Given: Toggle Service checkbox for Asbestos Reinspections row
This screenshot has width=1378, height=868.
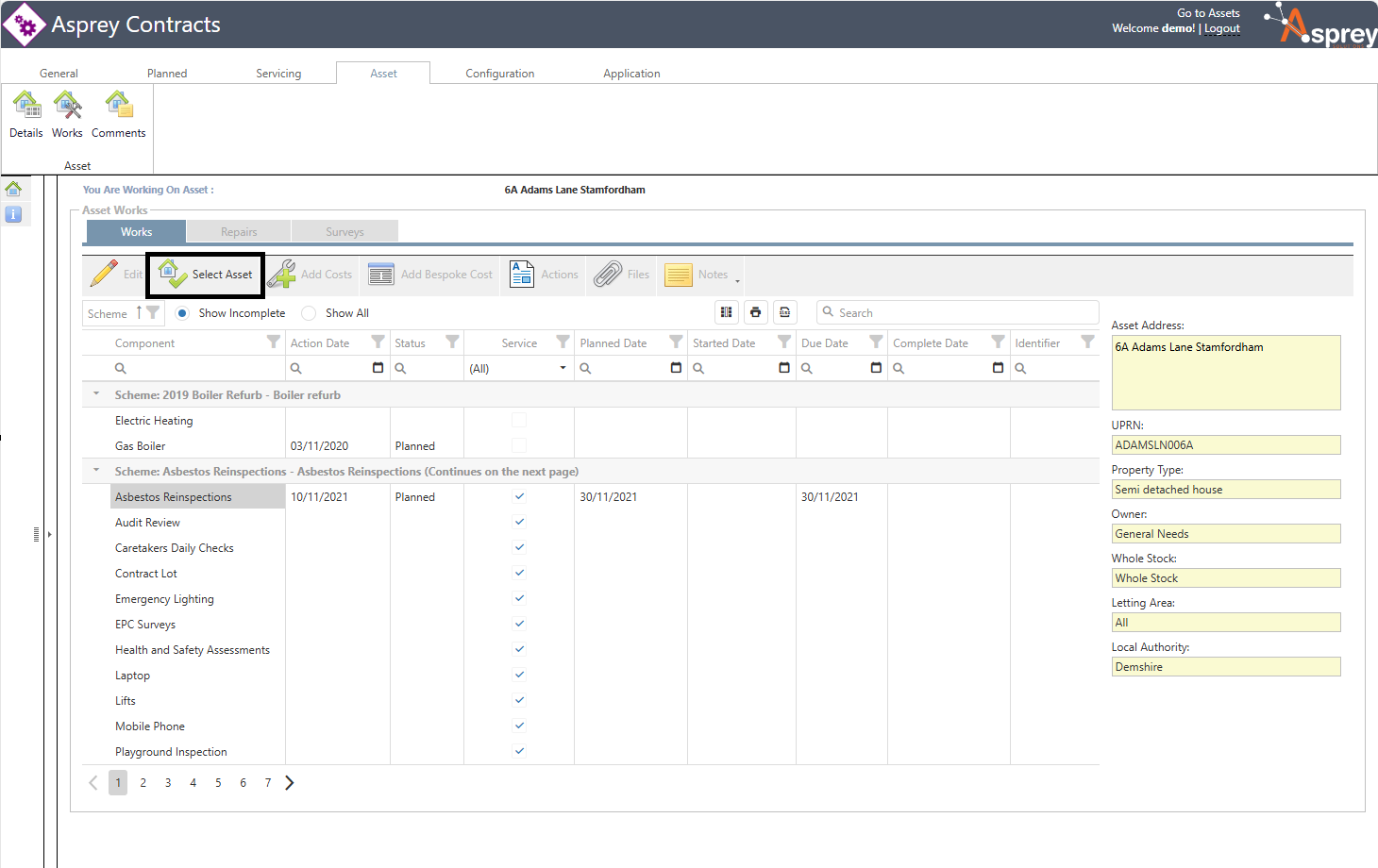Looking at the screenshot, I should tap(519, 496).
